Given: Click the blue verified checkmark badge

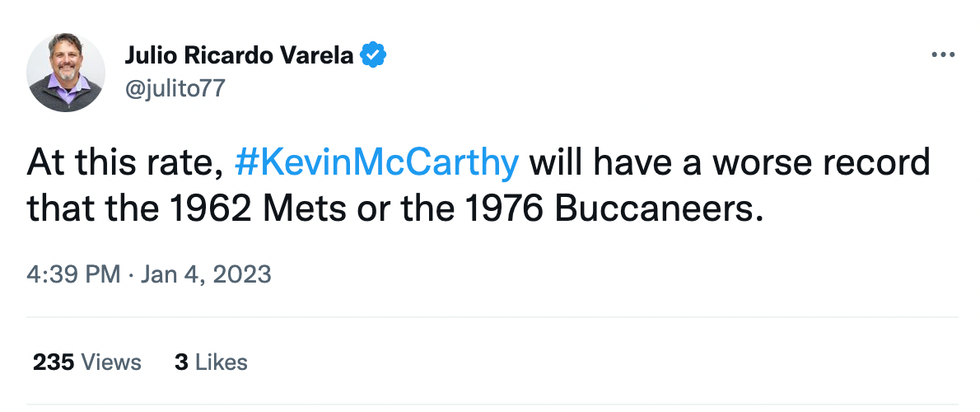Looking at the screenshot, I should click(x=373, y=55).
